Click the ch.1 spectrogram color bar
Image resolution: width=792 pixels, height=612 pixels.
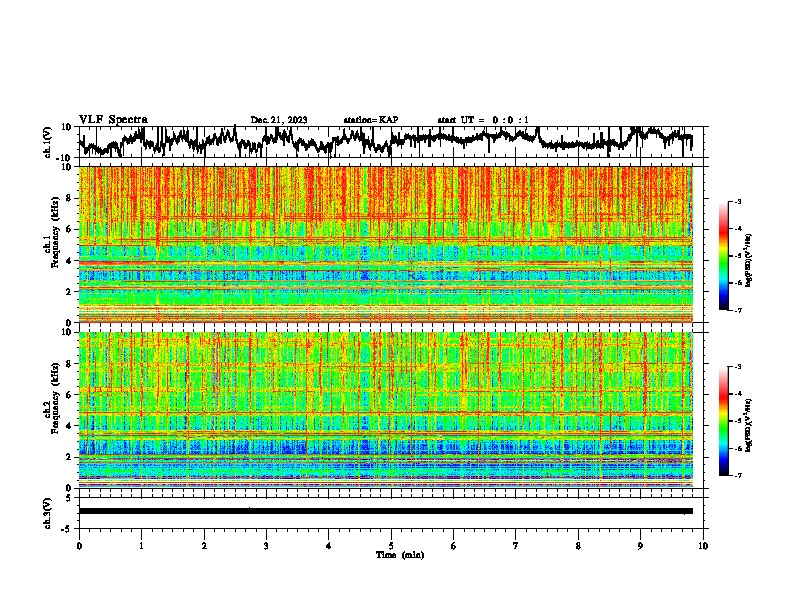[x=723, y=256]
